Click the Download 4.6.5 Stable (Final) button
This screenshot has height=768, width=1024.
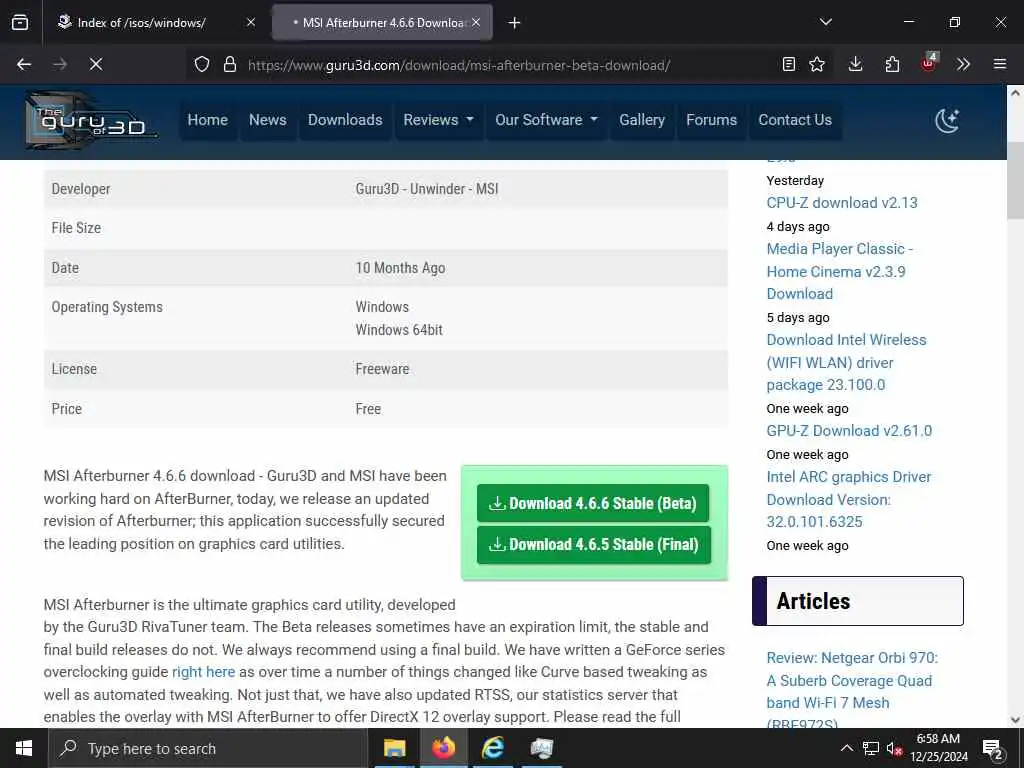594,545
